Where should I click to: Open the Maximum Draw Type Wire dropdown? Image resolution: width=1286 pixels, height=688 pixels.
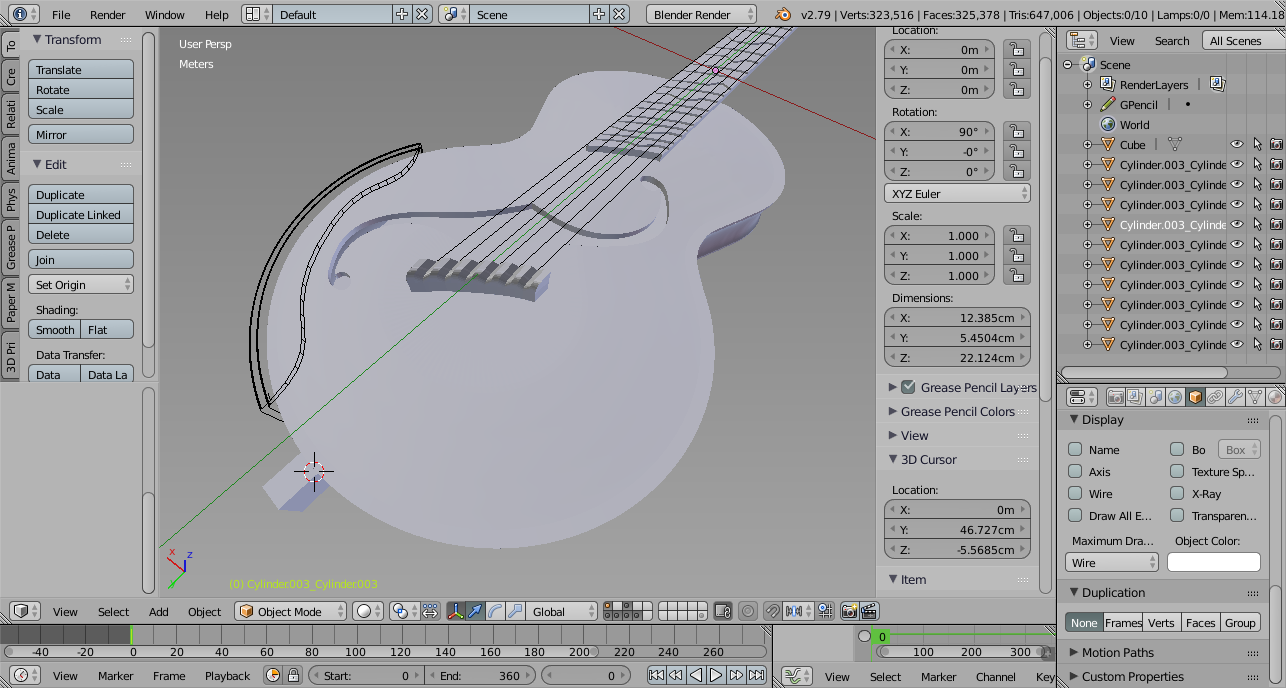point(1112,563)
